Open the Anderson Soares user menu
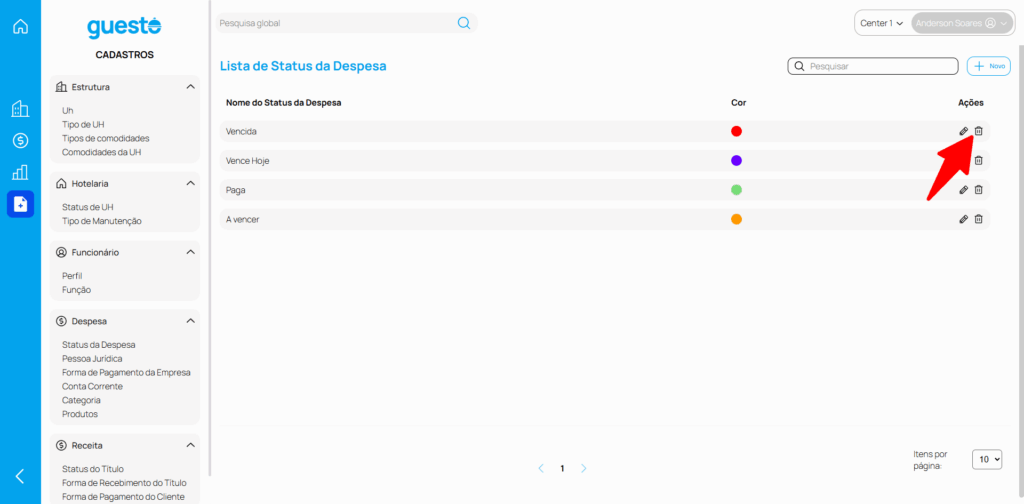This screenshot has height=504, width=1024. click(961, 23)
